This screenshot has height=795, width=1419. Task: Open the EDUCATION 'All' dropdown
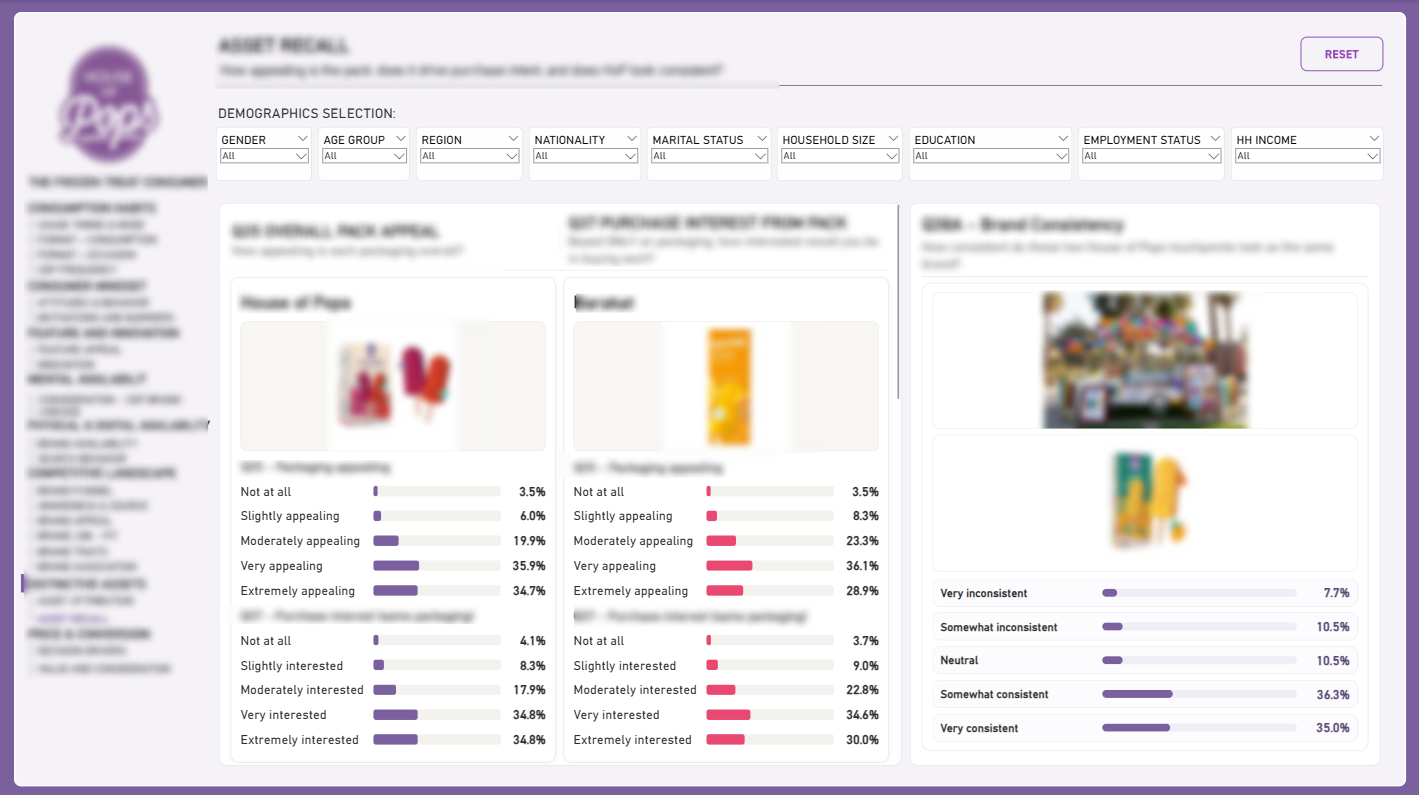990,156
